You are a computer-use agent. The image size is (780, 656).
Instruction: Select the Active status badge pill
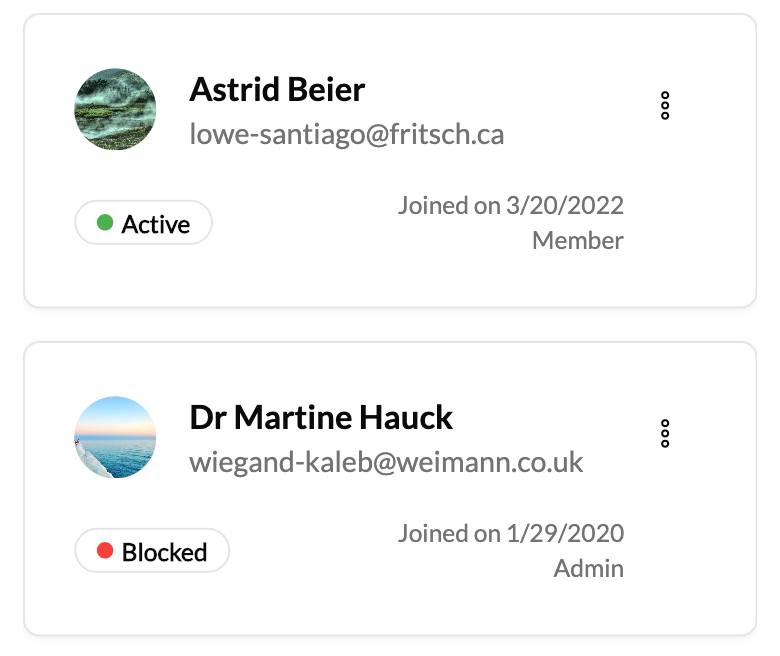[144, 223]
